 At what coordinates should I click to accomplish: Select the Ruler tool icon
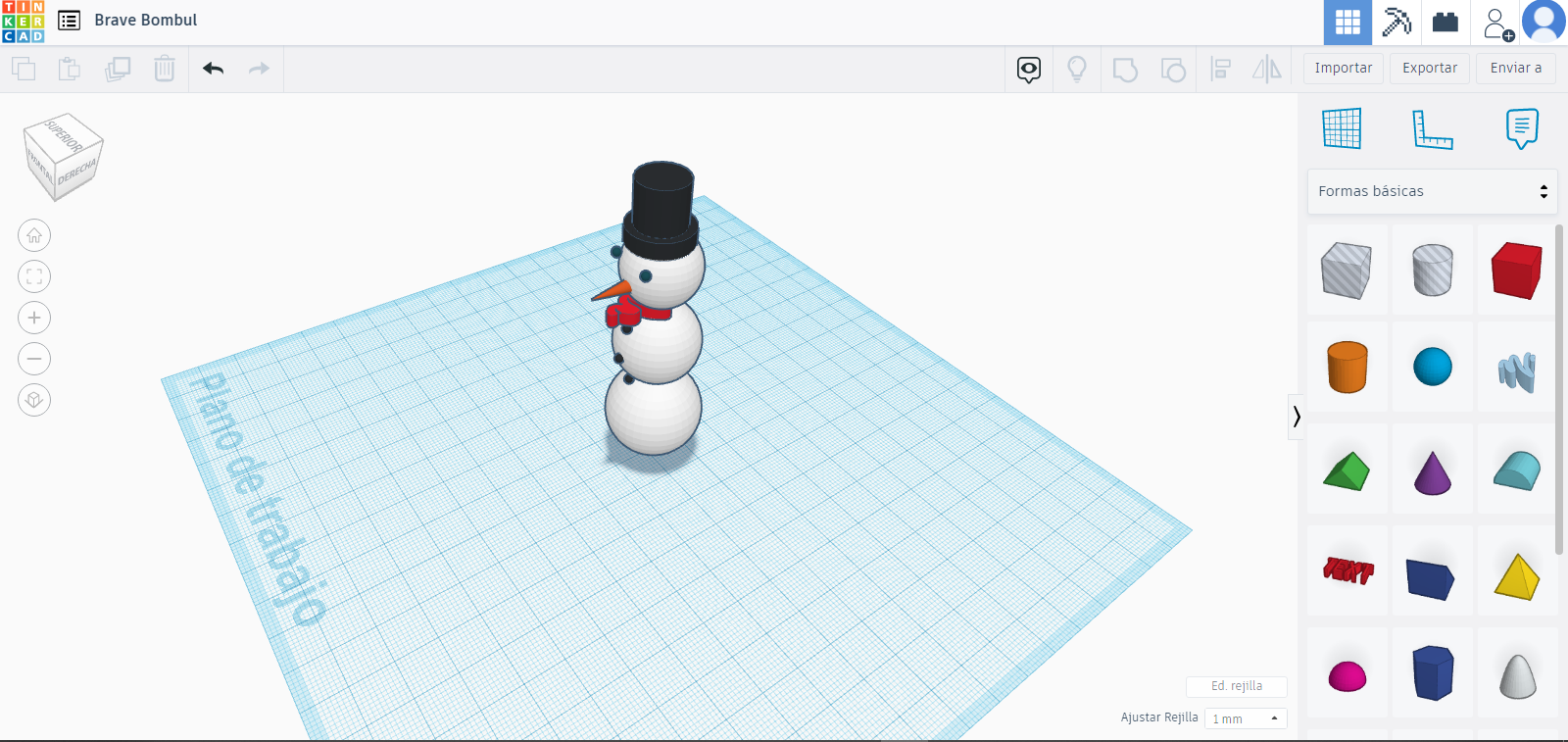tap(1432, 128)
